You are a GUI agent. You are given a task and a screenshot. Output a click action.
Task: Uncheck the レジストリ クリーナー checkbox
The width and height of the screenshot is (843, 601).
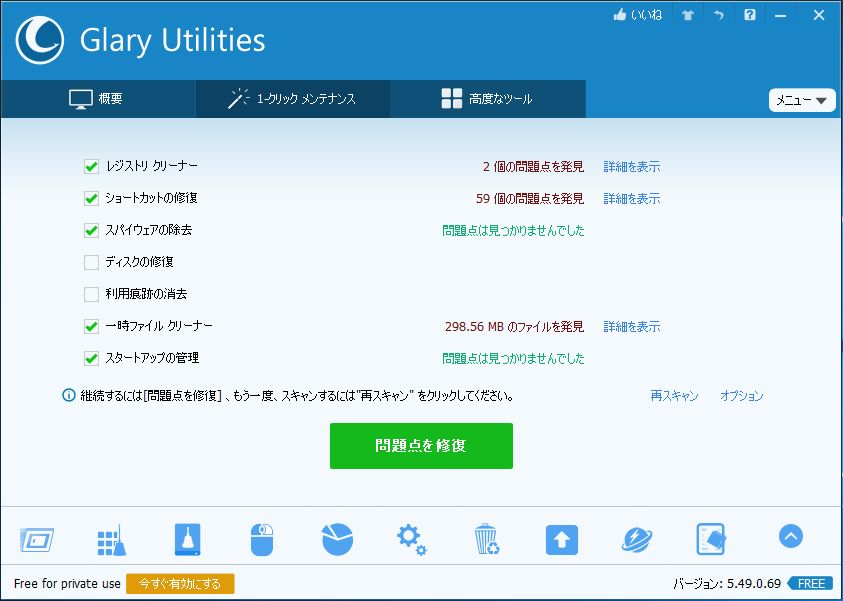90,166
